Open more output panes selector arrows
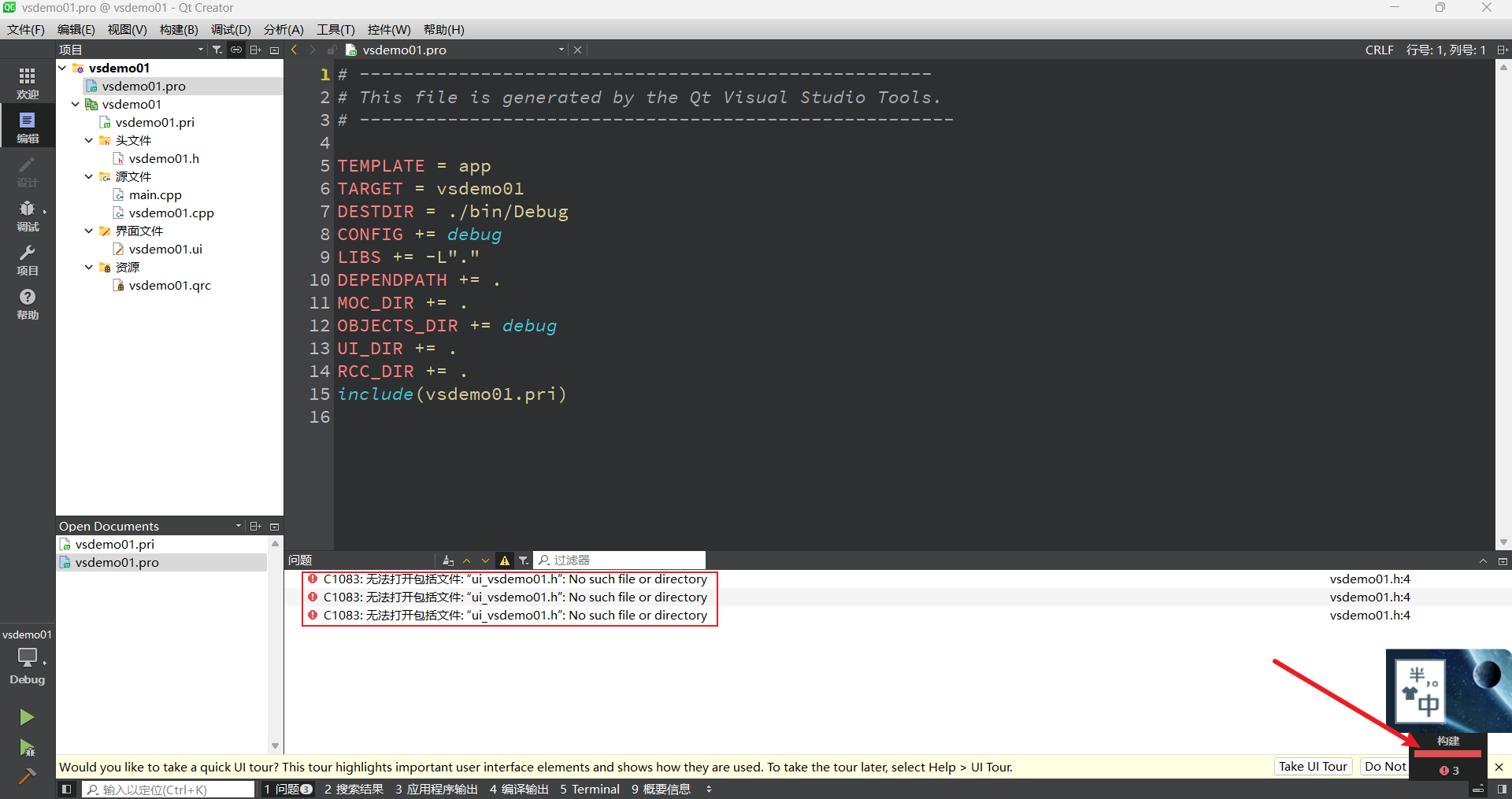Screen dimensions: 1512x799 coord(709,789)
